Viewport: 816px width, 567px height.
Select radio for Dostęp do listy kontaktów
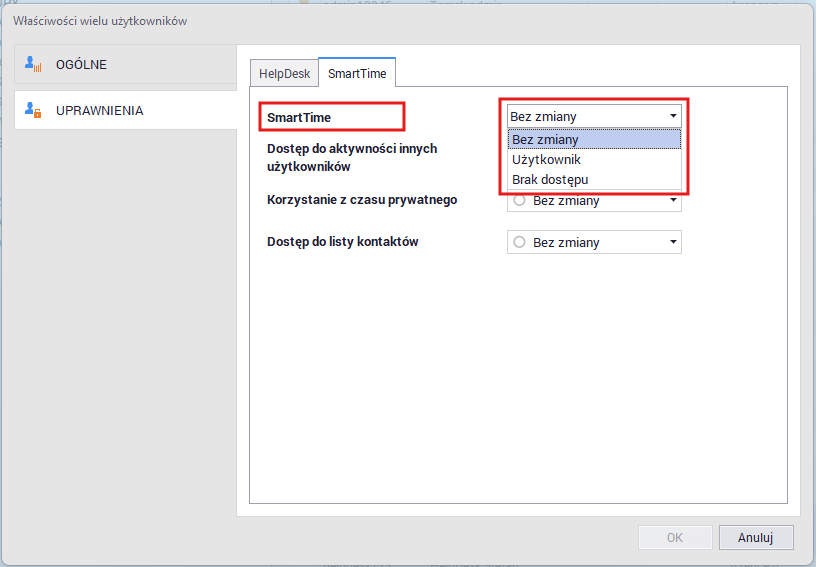coord(519,242)
